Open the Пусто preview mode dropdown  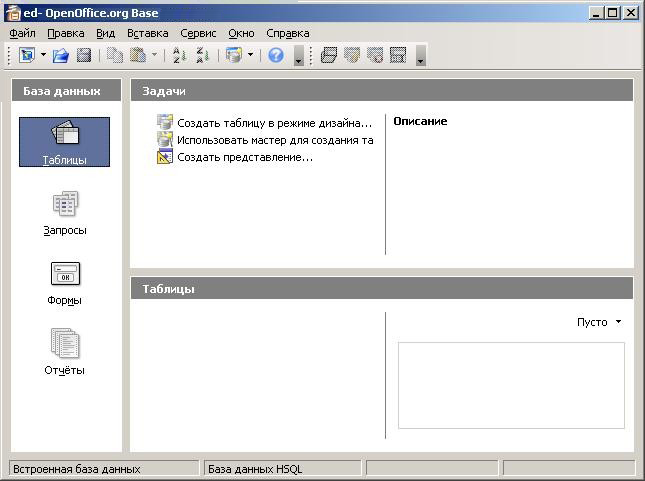point(599,322)
